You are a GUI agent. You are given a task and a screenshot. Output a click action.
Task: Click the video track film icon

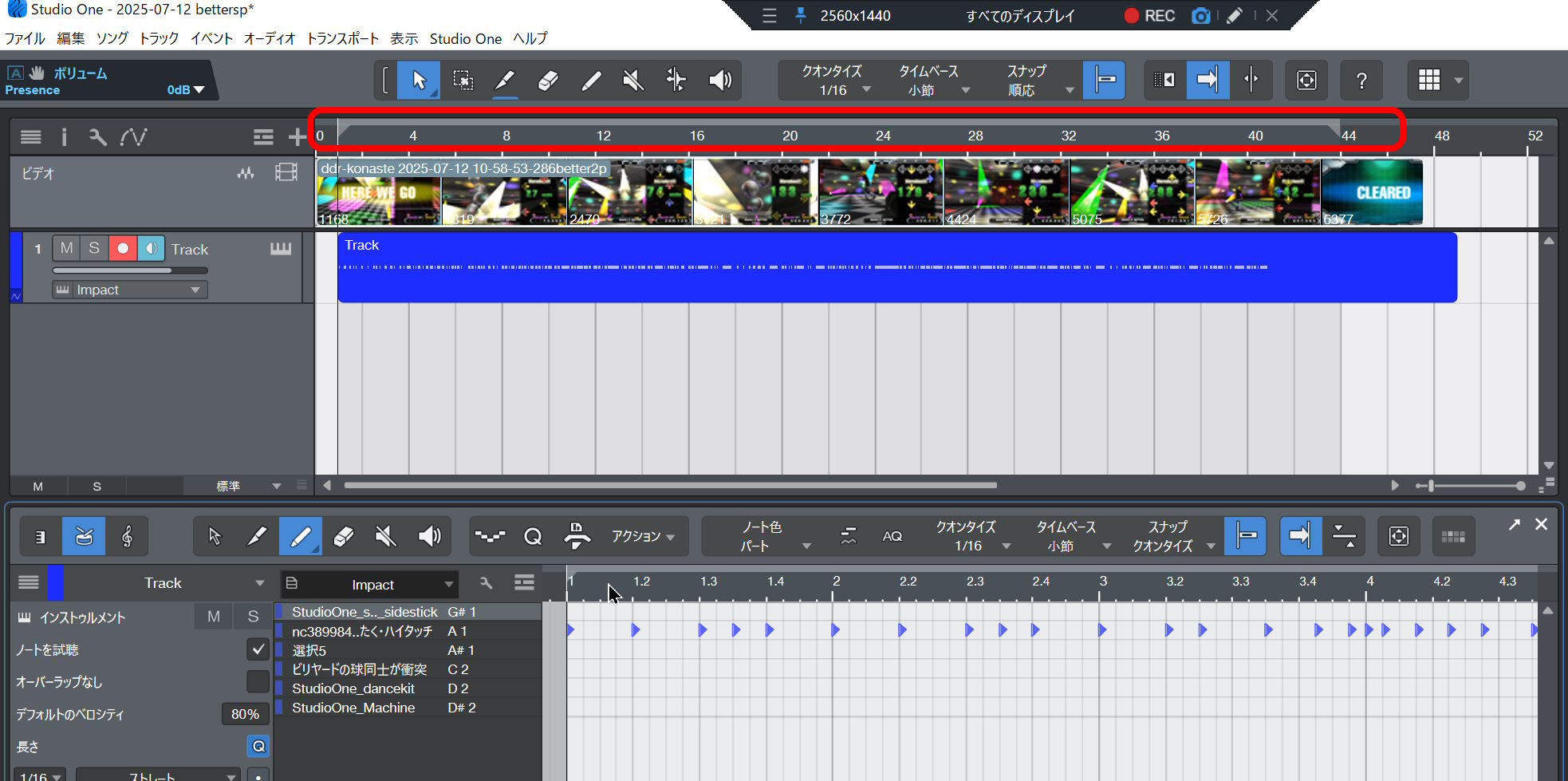click(x=286, y=172)
